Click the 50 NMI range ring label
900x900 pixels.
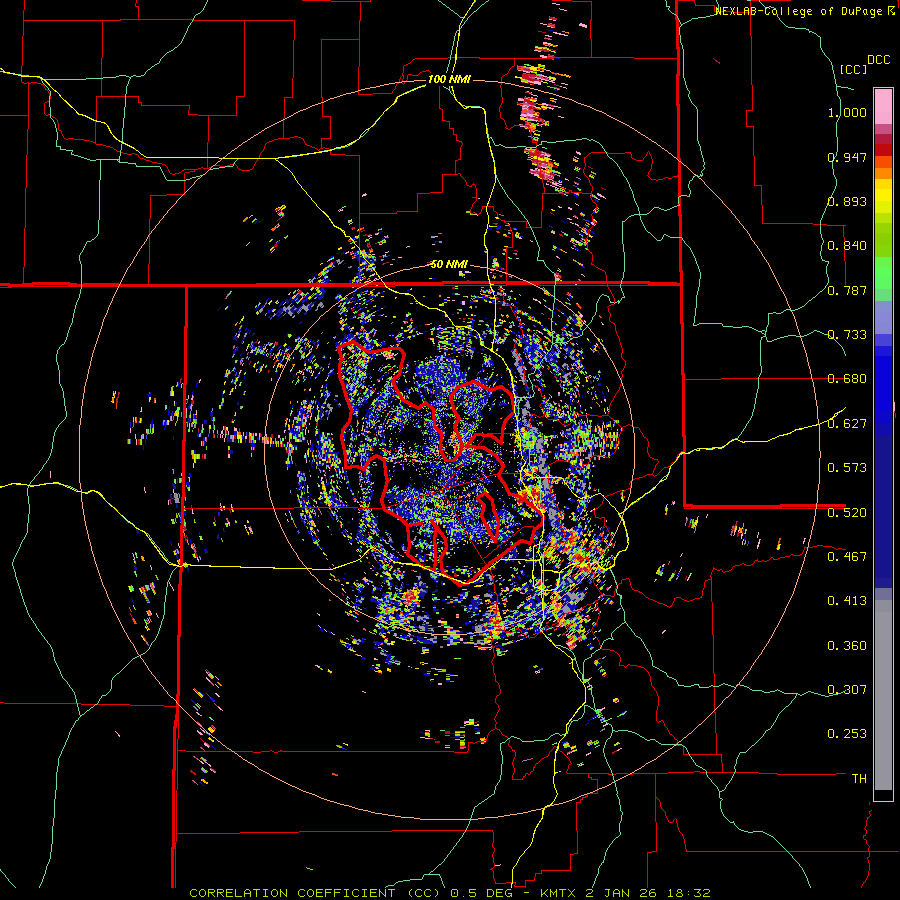pos(449,264)
